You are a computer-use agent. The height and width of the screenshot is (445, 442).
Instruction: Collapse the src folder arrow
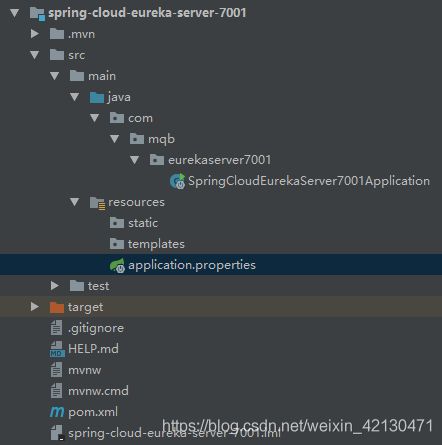(x=34, y=55)
